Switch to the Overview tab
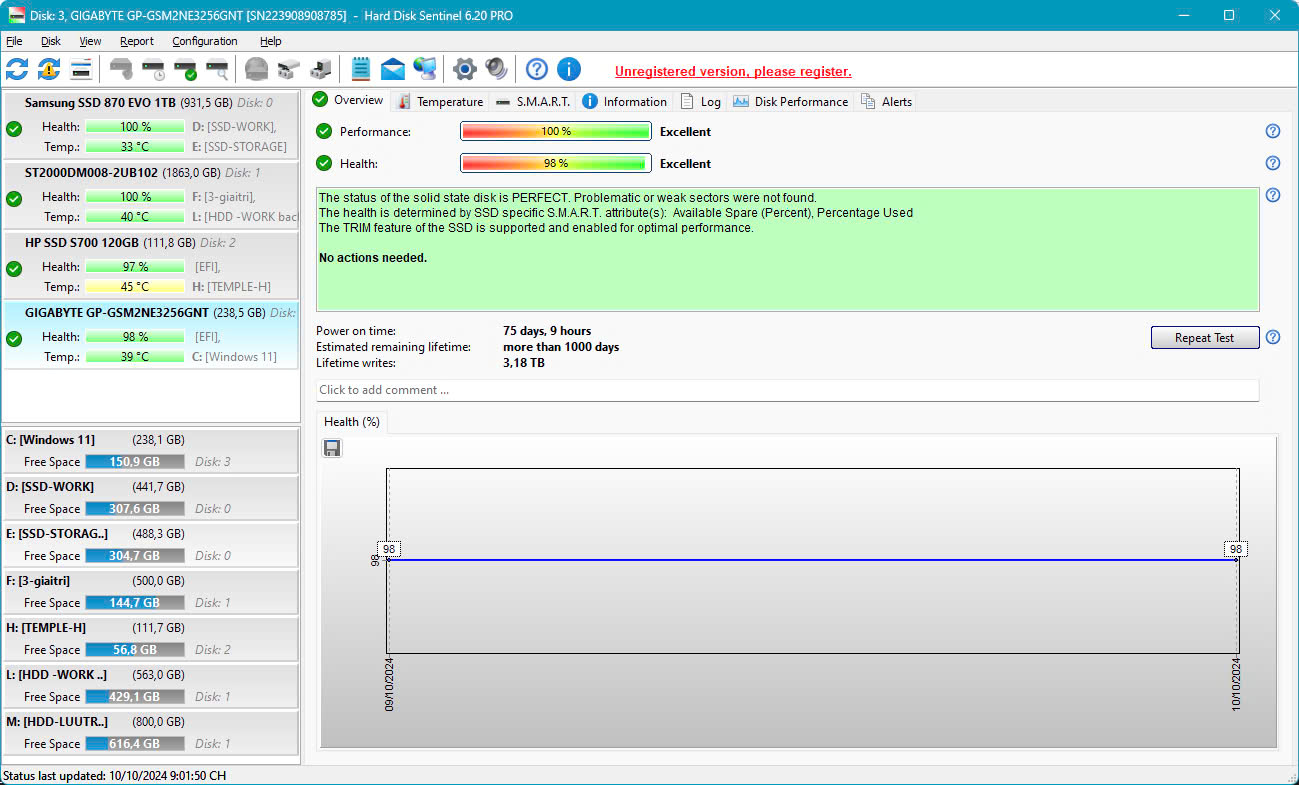Image resolution: width=1299 pixels, height=785 pixels. pos(348,100)
